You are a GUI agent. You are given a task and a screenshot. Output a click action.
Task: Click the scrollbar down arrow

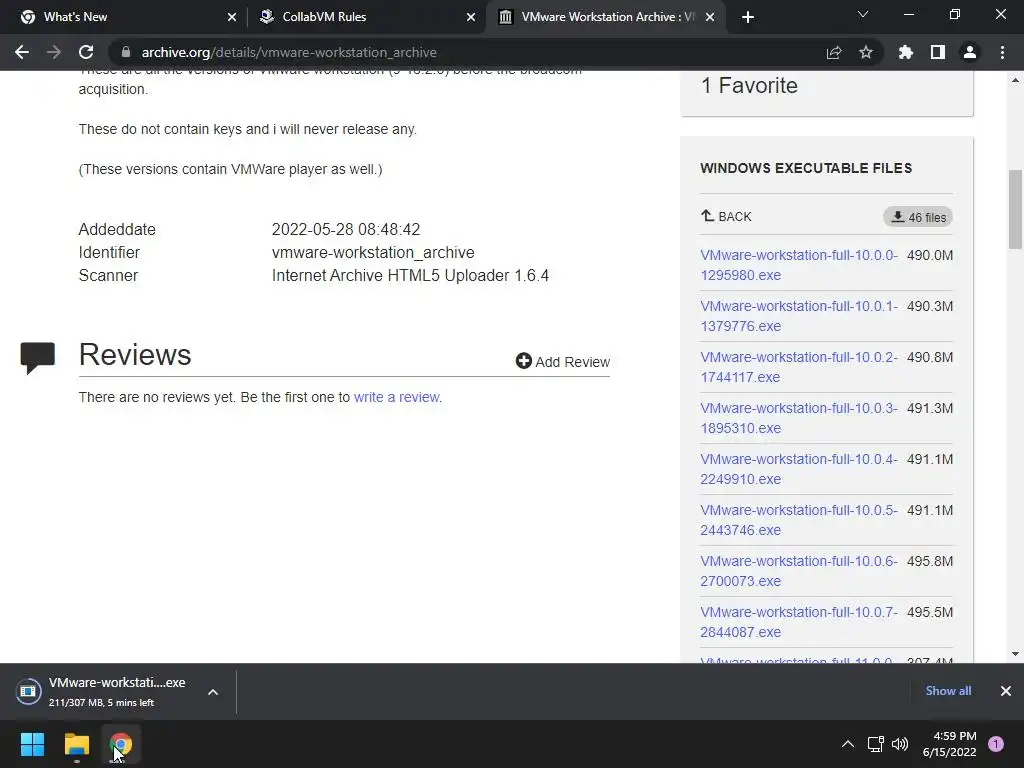click(1015, 654)
